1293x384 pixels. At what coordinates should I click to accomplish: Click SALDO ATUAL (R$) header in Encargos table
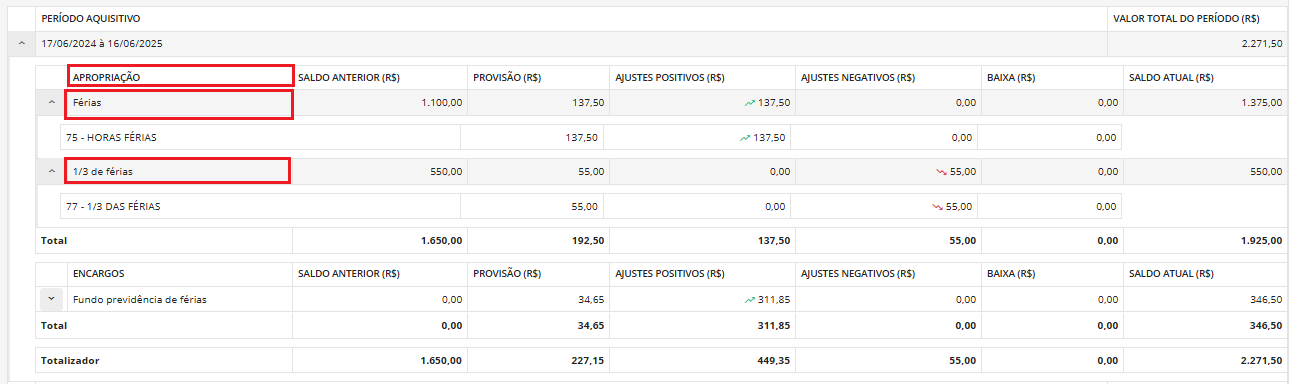[x=1171, y=273]
